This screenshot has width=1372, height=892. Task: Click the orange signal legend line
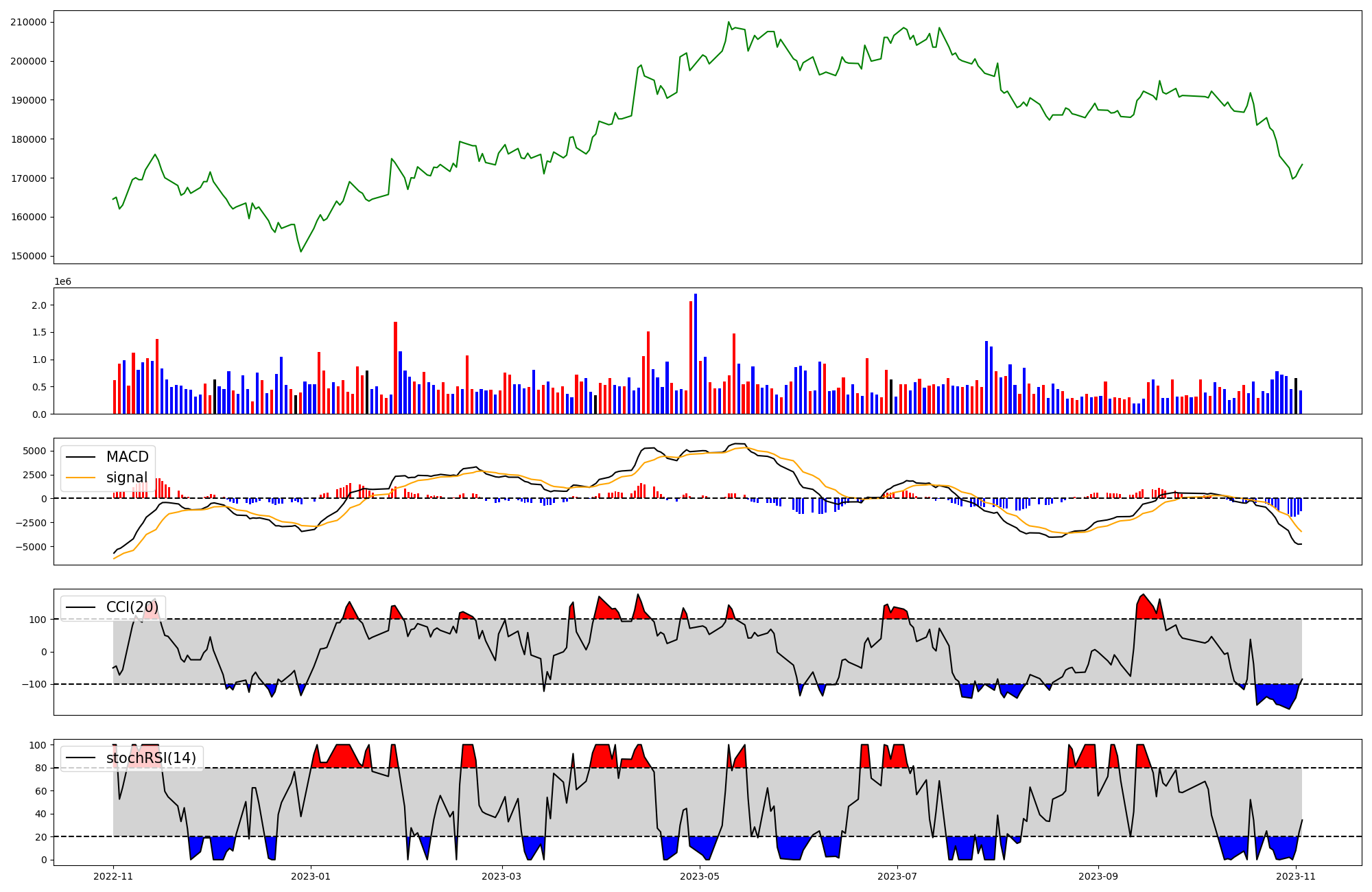click(80, 478)
